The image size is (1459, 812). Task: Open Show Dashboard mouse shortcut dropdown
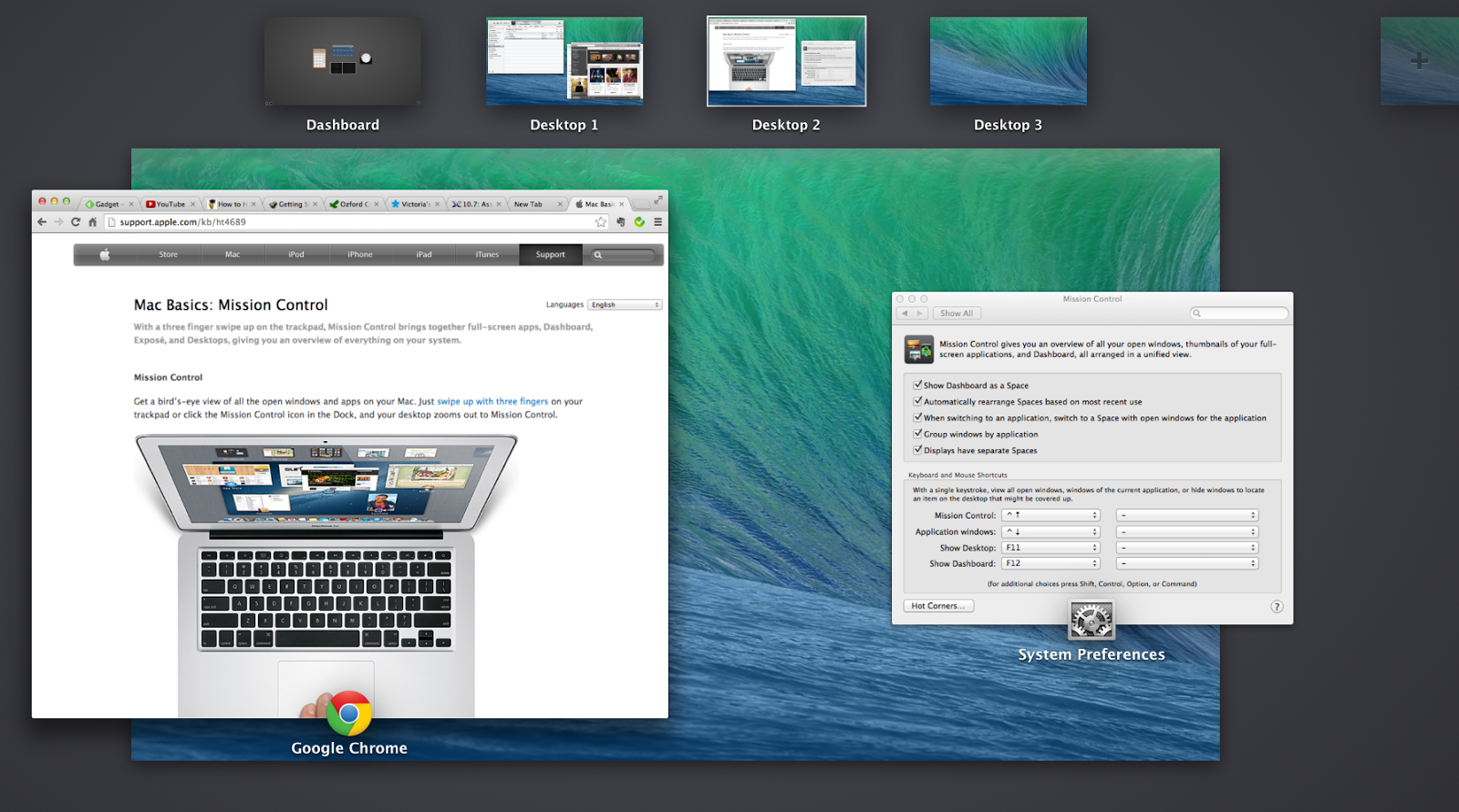[1187, 563]
